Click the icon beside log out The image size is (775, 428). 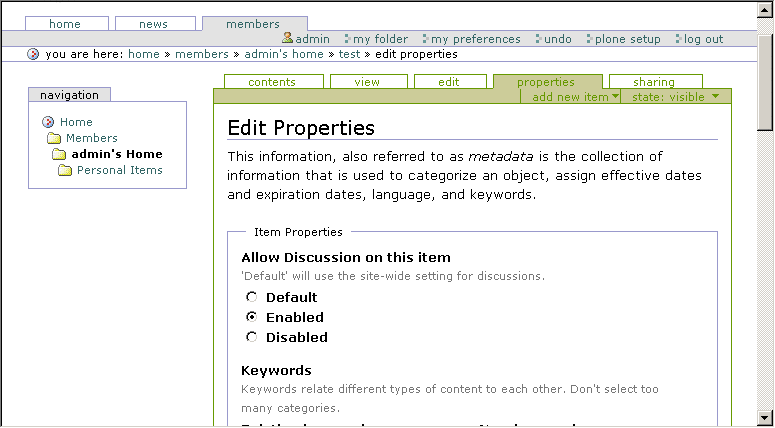[x=678, y=39]
